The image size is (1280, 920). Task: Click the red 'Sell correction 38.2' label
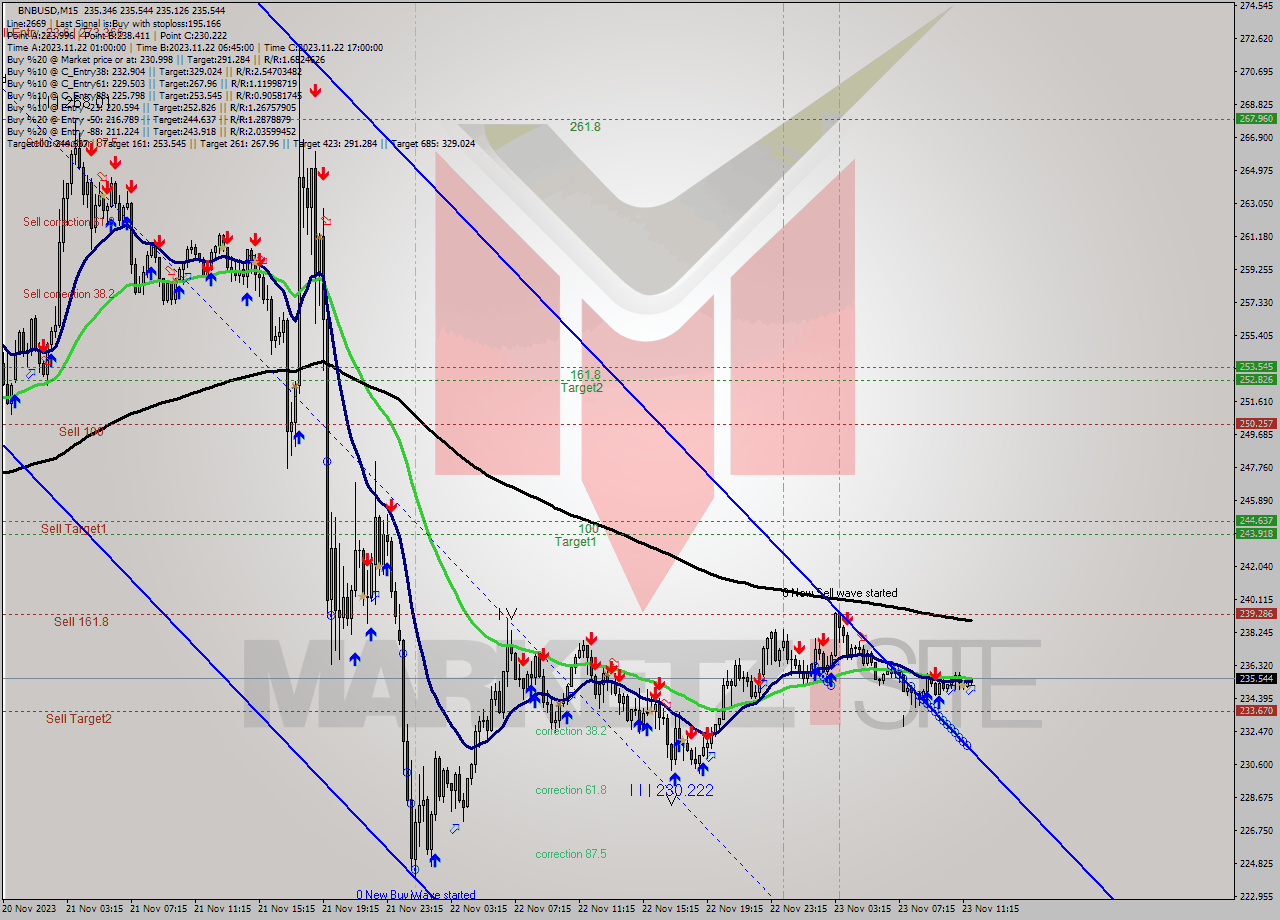coord(67,294)
